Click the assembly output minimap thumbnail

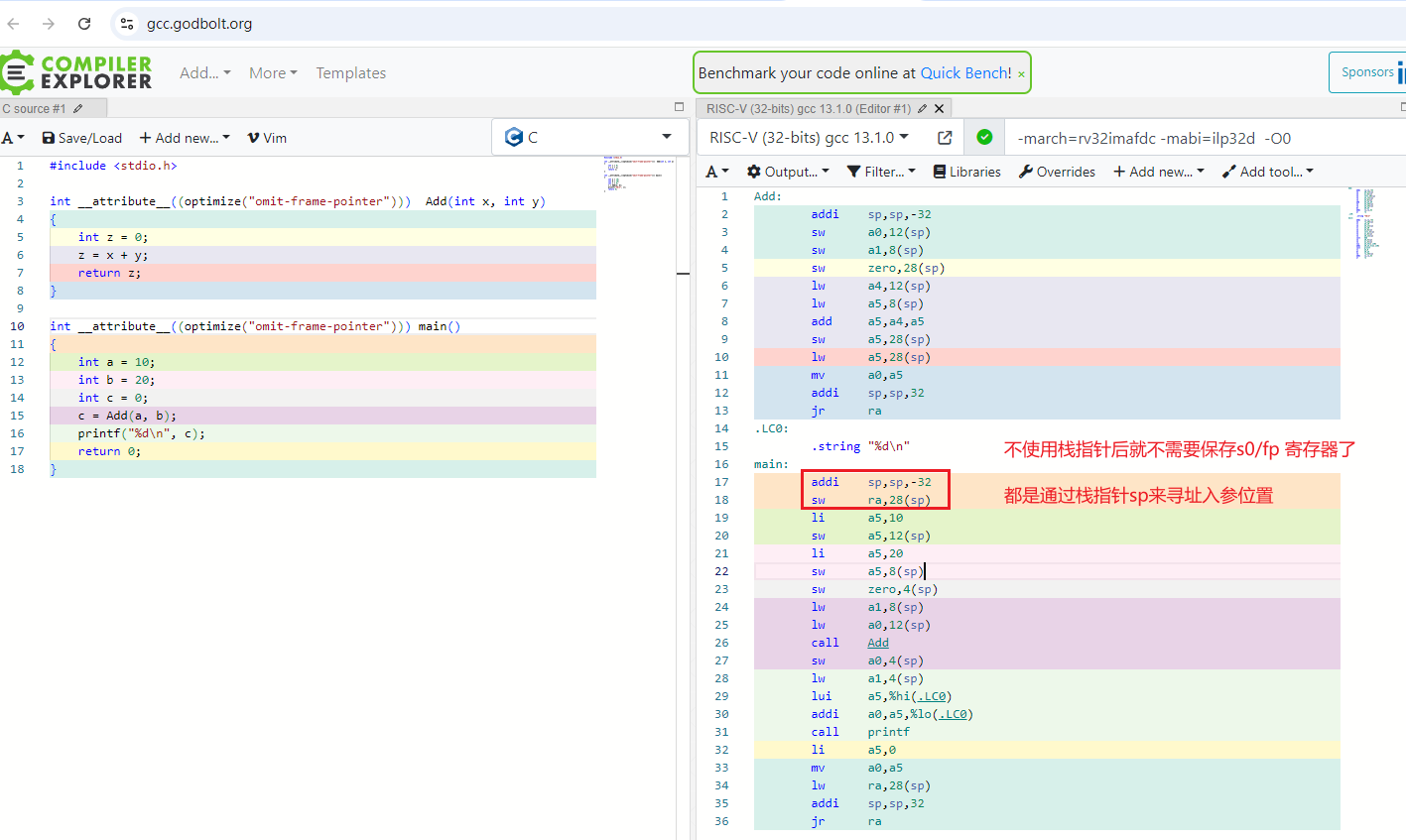(1369, 223)
